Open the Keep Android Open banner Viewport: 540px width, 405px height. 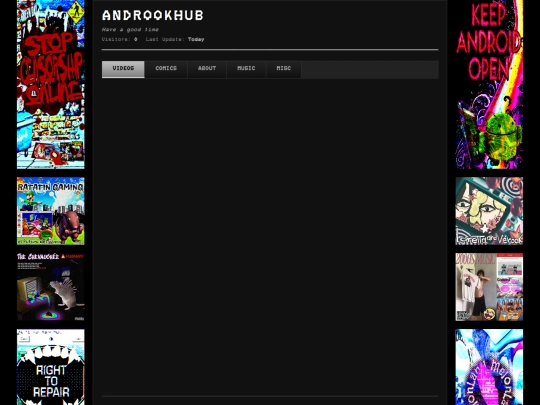[489, 84]
